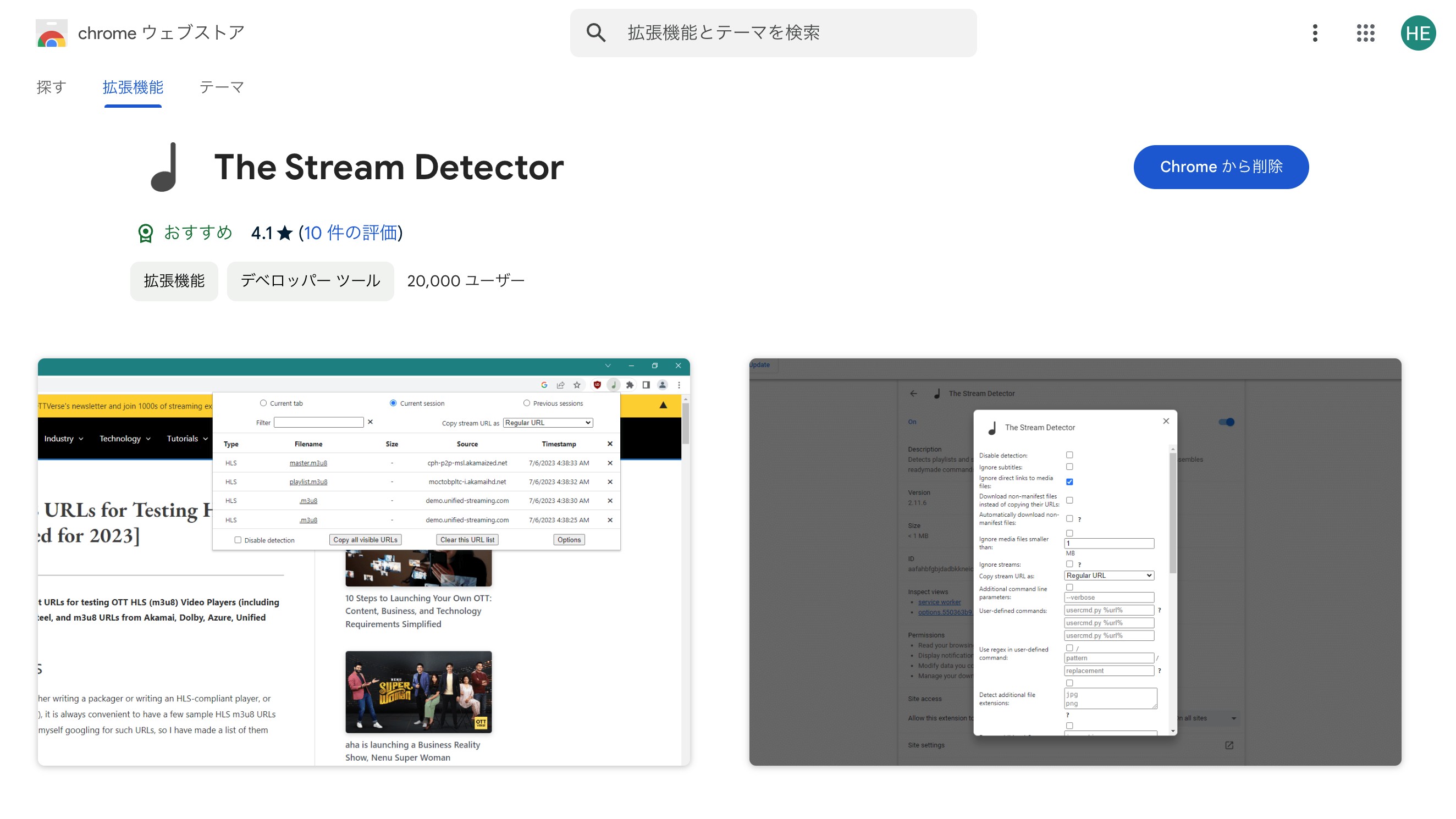Screen dimensions: 1456x819
Task: Click the Chrome から削除 button
Action: click(x=1221, y=167)
